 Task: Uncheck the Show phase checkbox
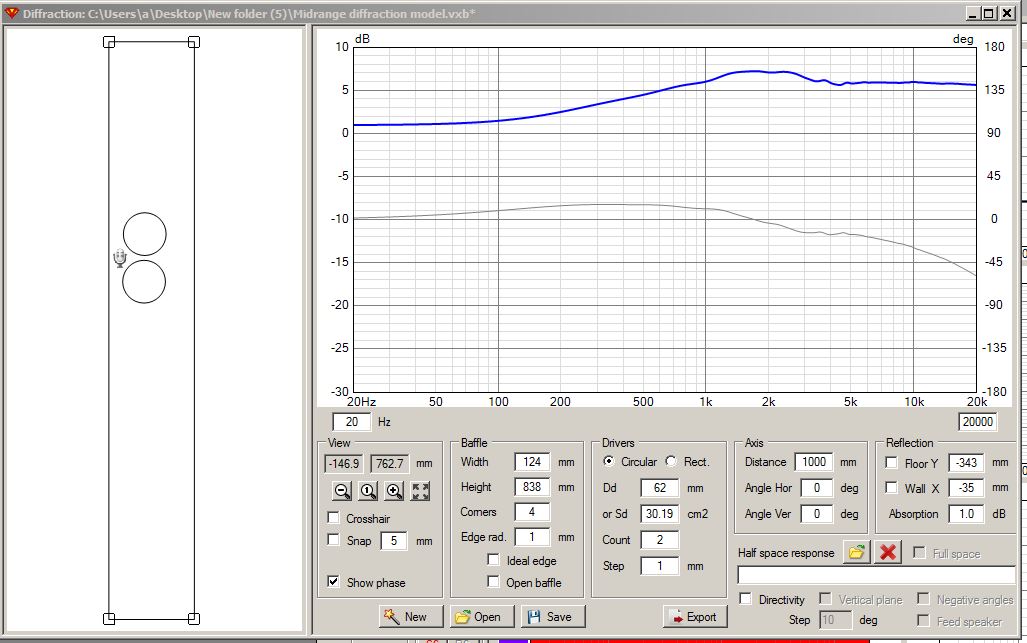click(334, 582)
